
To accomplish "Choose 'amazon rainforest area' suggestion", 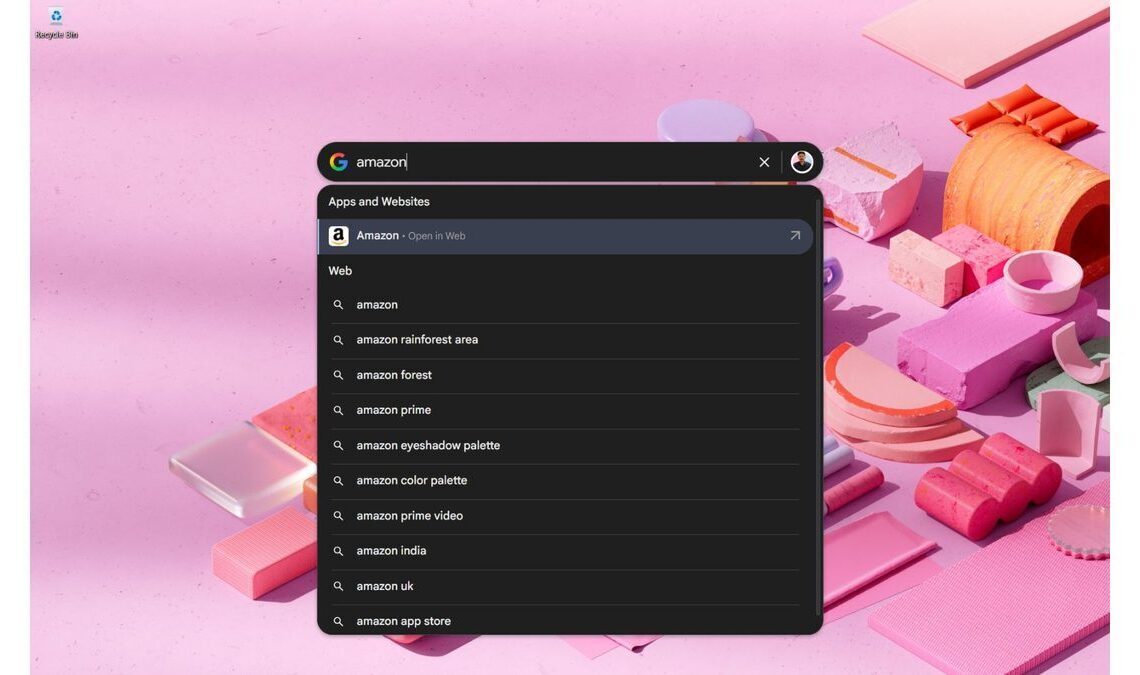I will (566, 340).
